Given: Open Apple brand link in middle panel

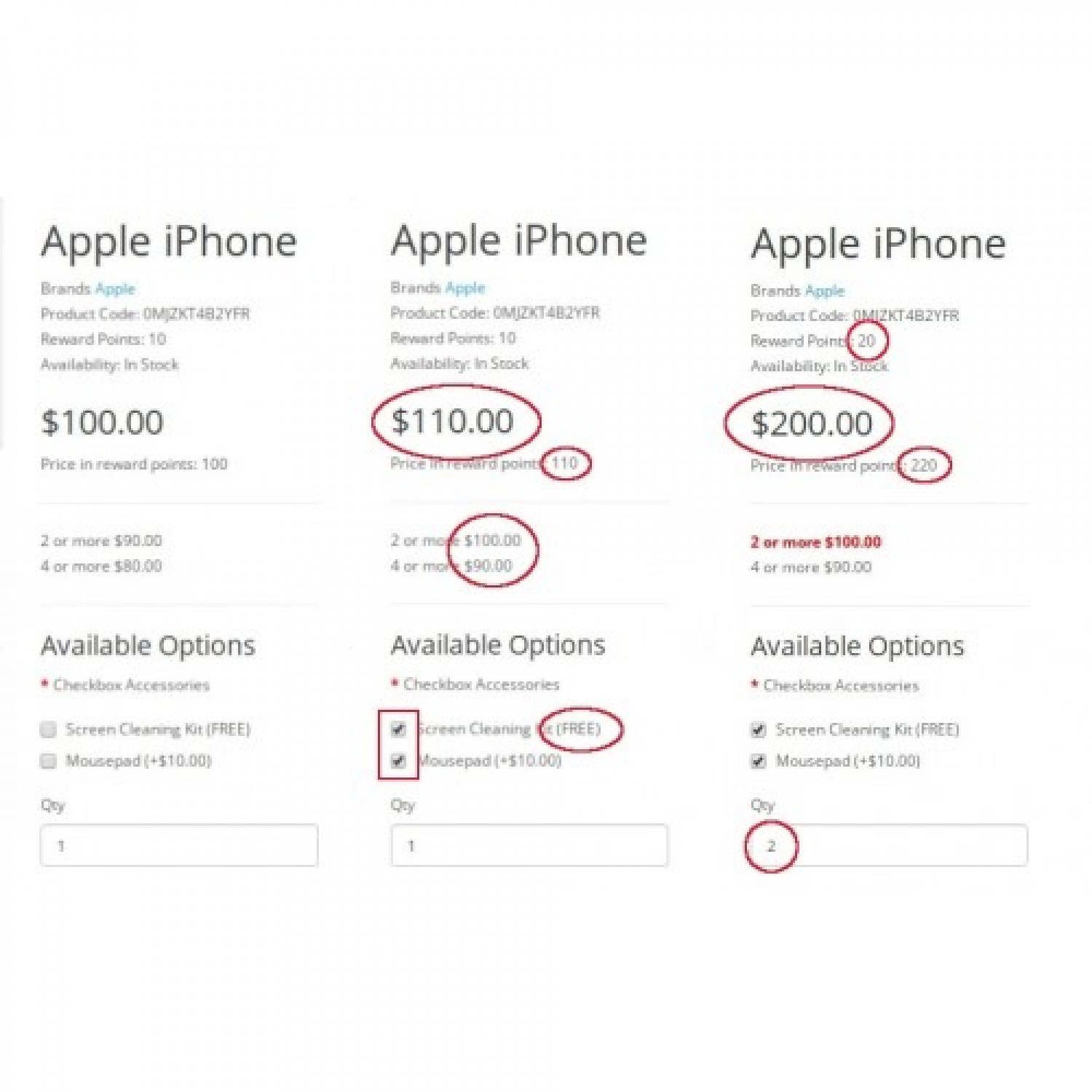Looking at the screenshot, I should pyautogui.click(x=465, y=288).
